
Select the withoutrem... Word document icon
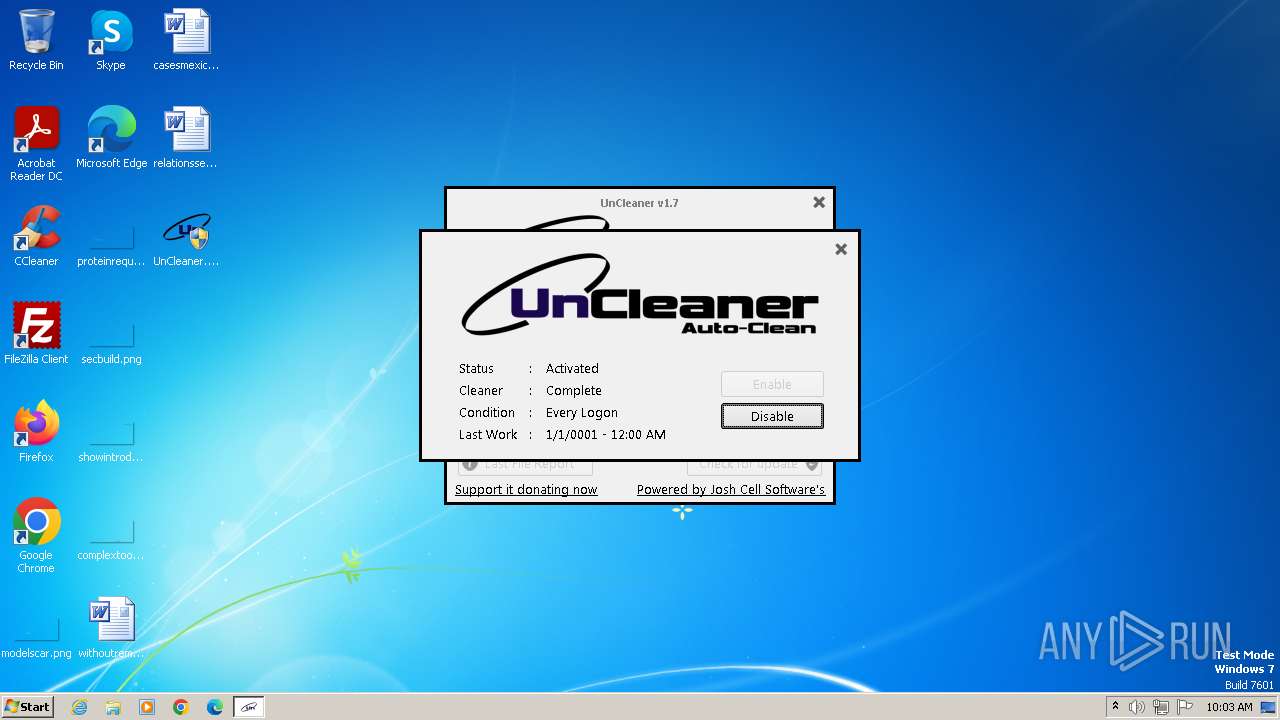[111, 628]
